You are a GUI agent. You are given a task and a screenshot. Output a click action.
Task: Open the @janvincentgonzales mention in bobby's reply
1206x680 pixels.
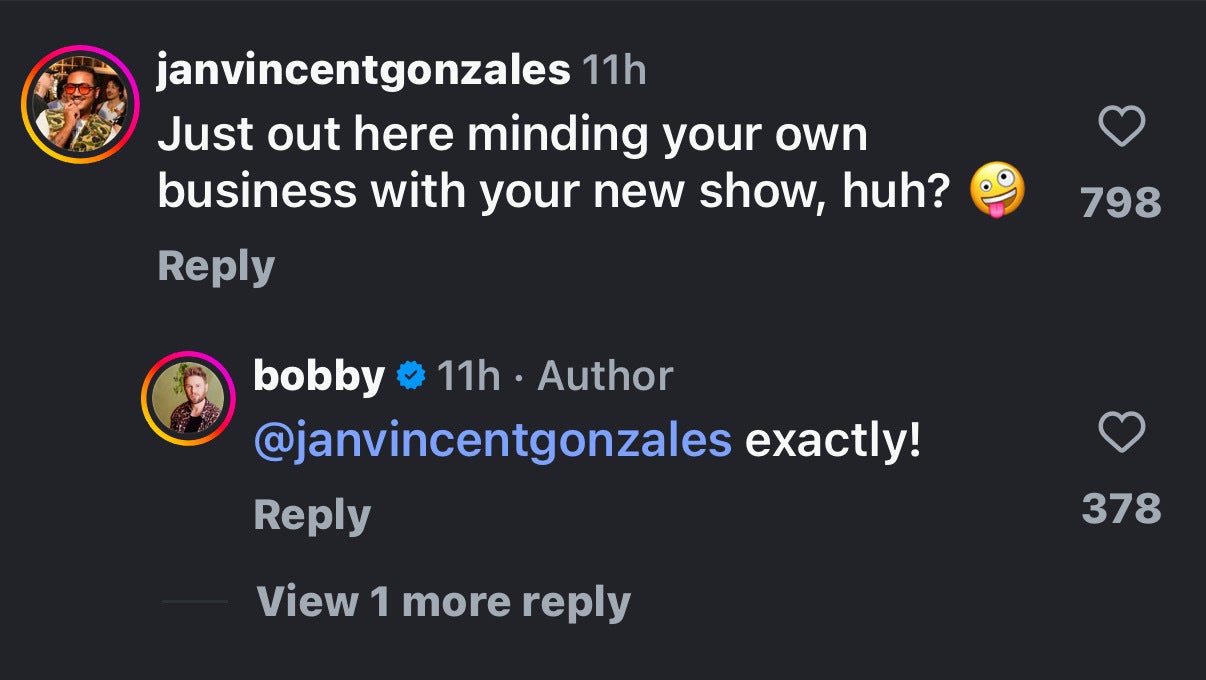(x=493, y=440)
